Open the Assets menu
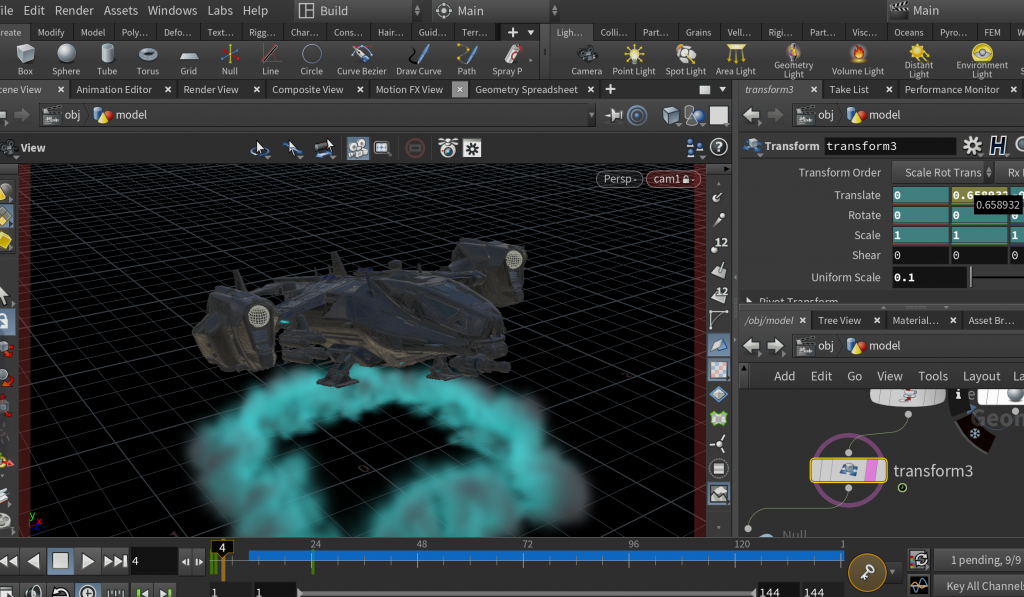This screenshot has width=1024, height=597. tap(121, 10)
